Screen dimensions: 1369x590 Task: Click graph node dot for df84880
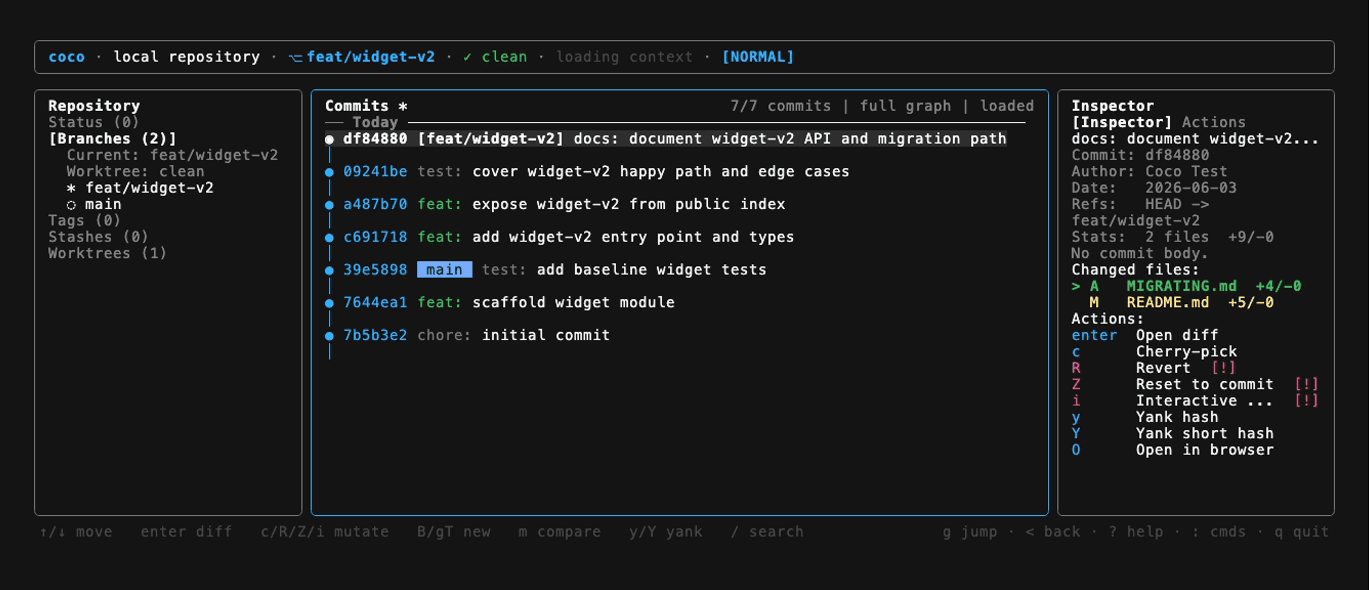pyautogui.click(x=329, y=140)
